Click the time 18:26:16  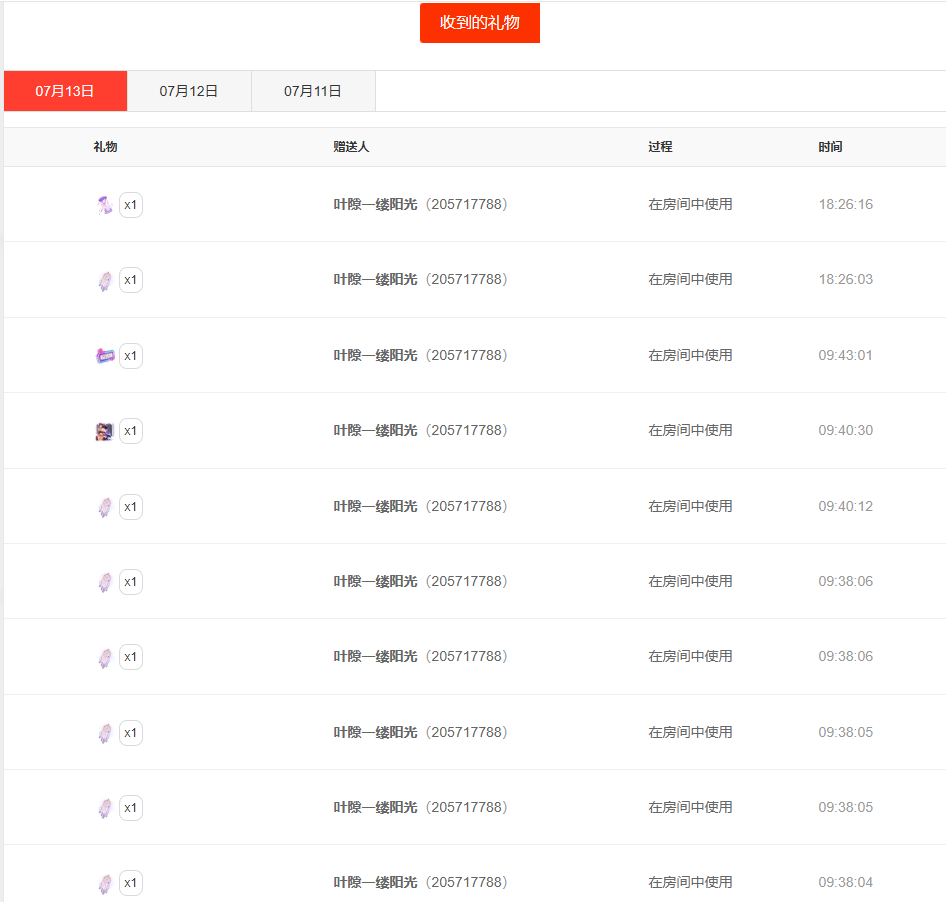pyautogui.click(x=845, y=205)
